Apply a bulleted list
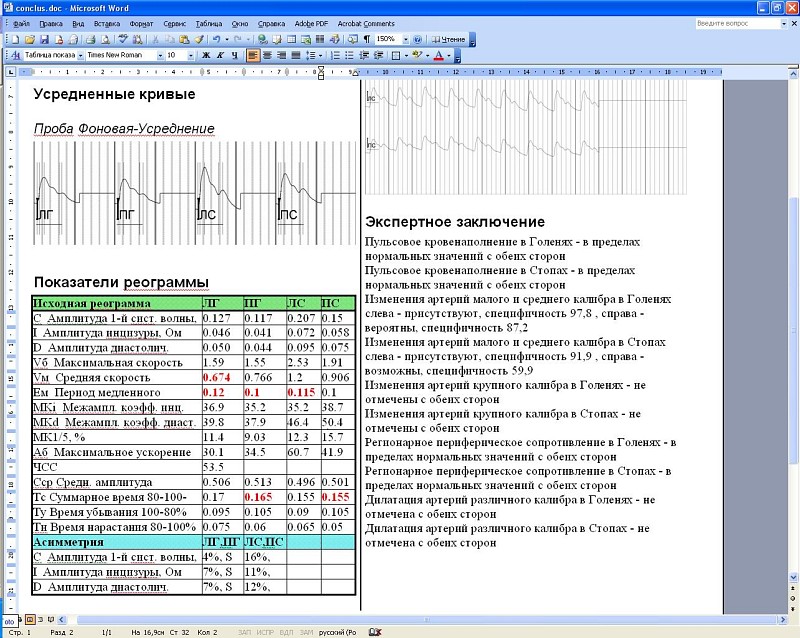This screenshot has height=638, width=800. [349, 55]
